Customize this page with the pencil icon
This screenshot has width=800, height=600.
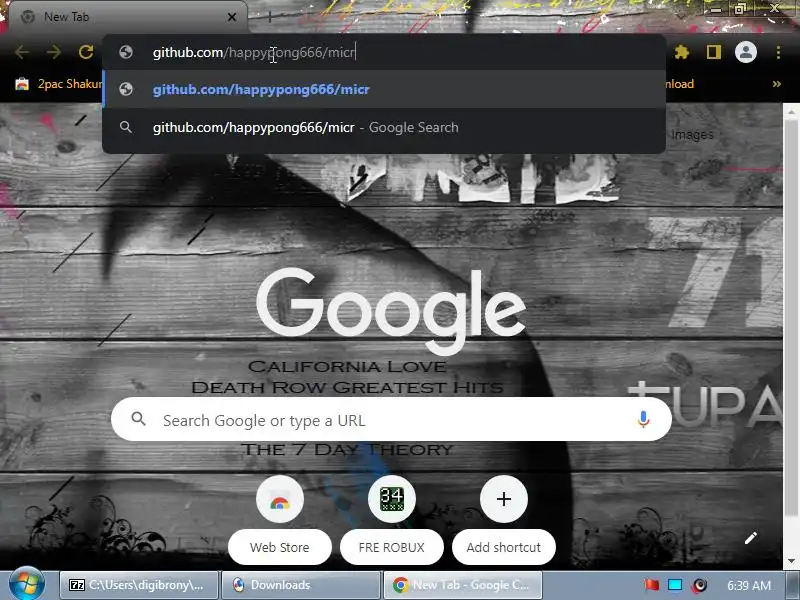[x=751, y=538]
